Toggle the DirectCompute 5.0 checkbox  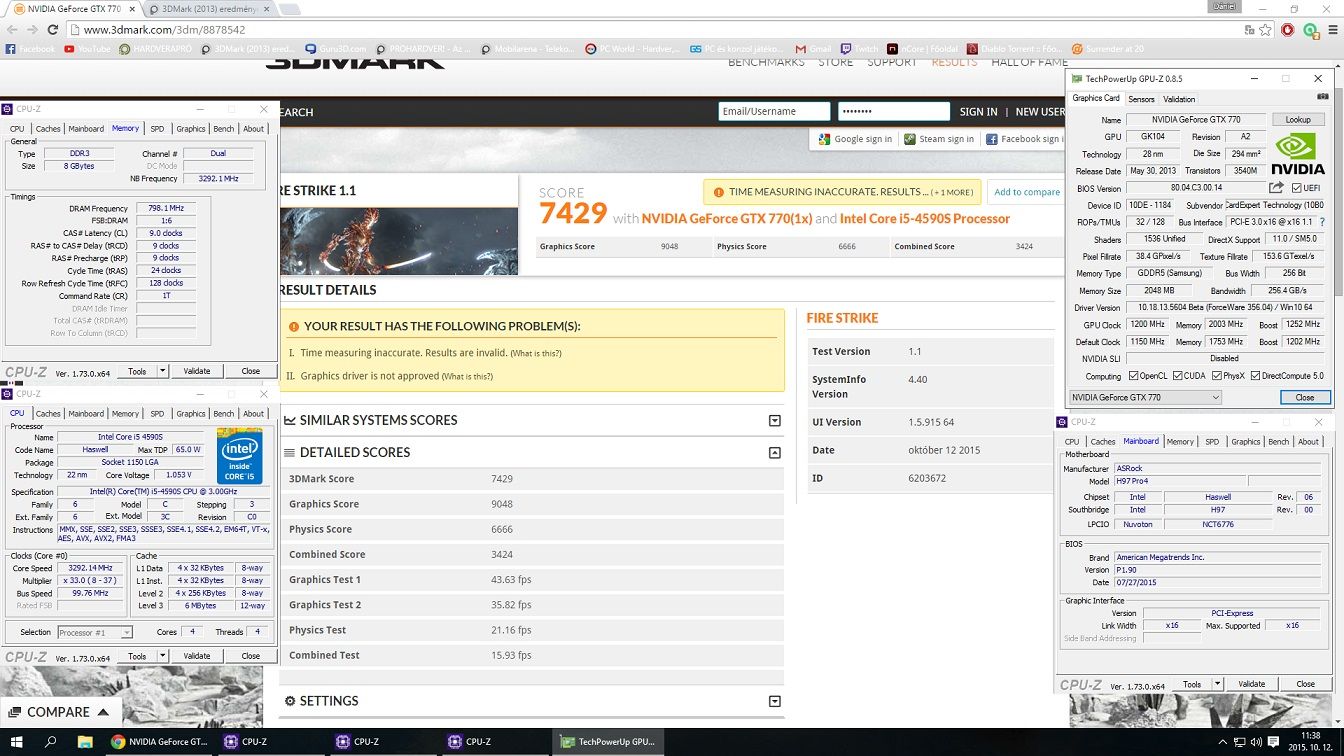pyautogui.click(x=1255, y=376)
